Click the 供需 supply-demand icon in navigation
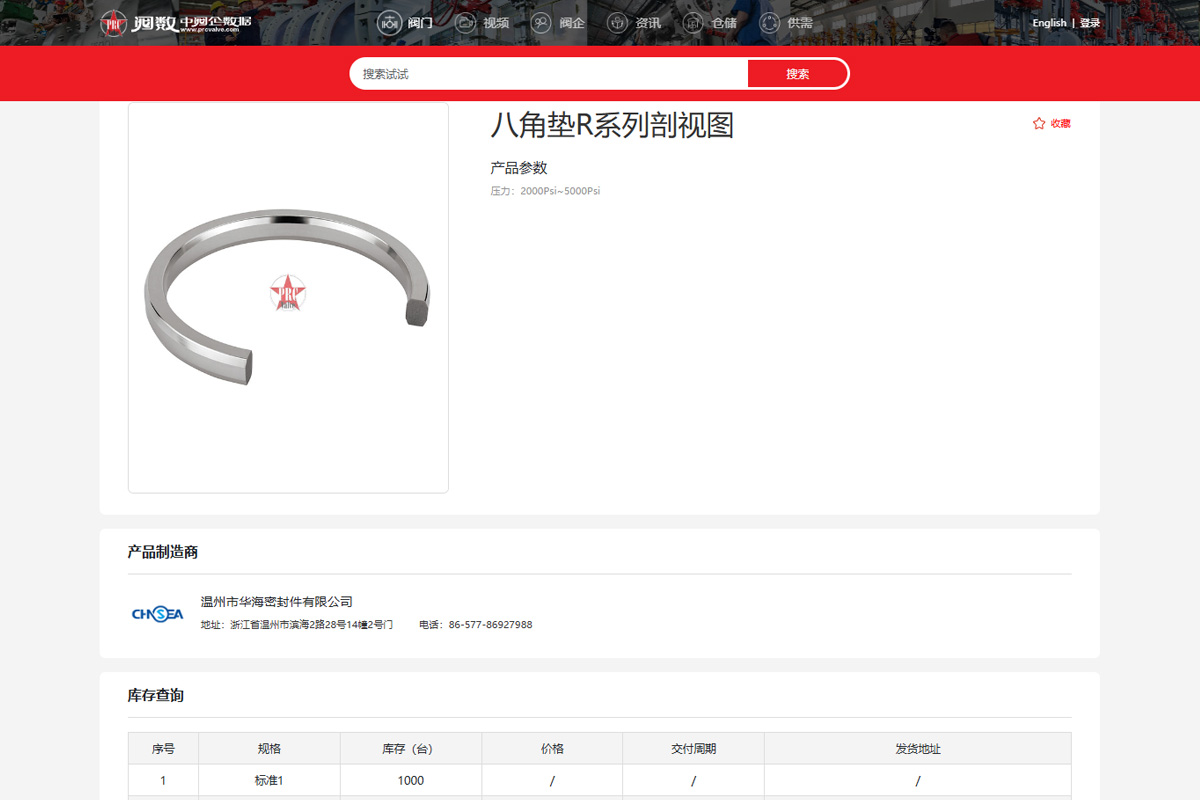This screenshot has width=1200, height=800. click(769, 23)
